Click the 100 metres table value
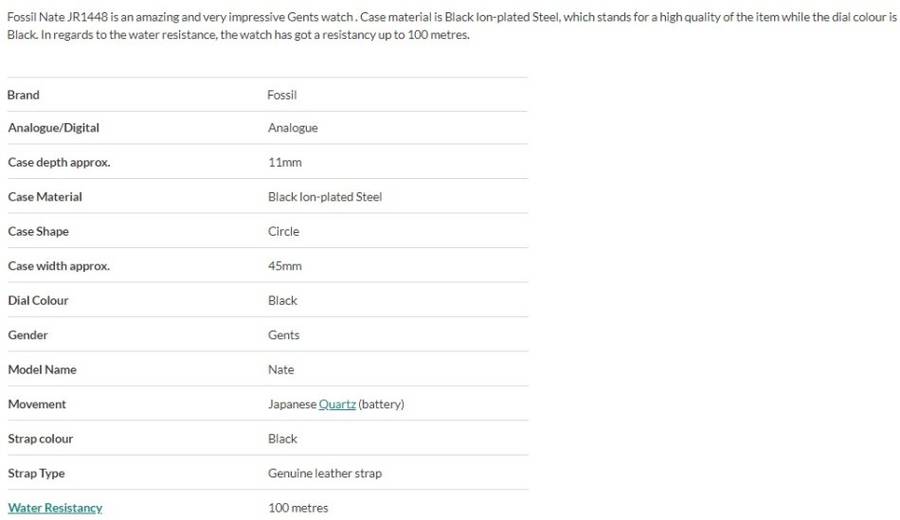Viewport: 900px width, 520px height. pyautogui.click(x=298, y=508)
